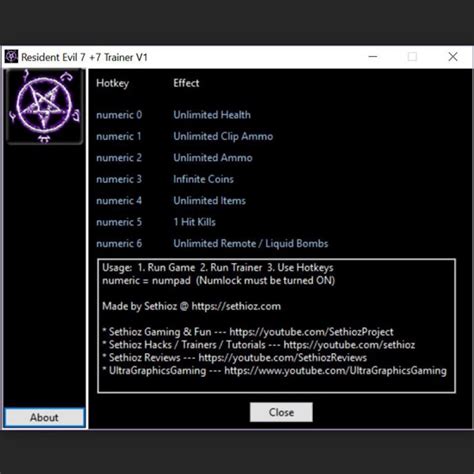The height and width of the screenshot is (474, 474).
Task: Click the numeric 6 hotkey label
Action: tap(119, 244)
